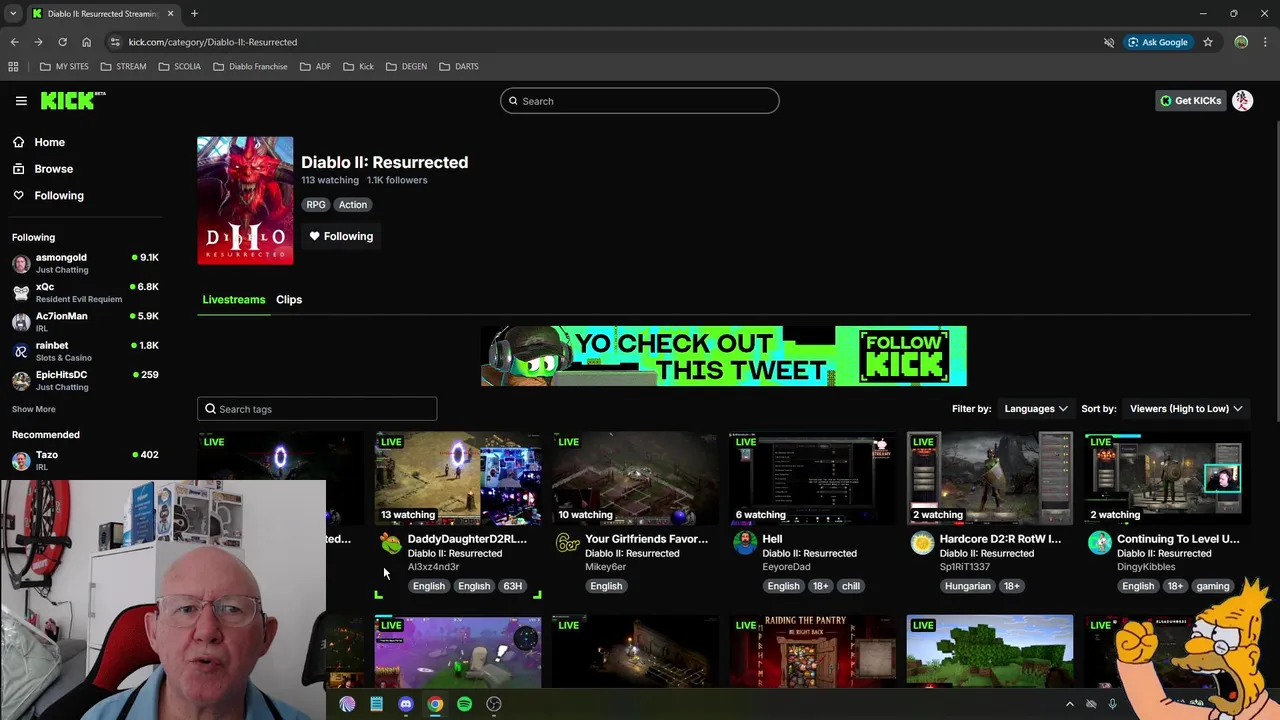1280x720 pixels.
Task: Open the Diablo Franchise bookmark folder
Action: point(250,67)
